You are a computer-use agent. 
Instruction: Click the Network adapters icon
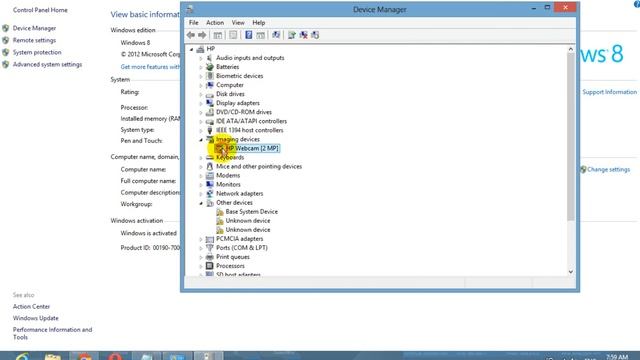click(x=210, y=193)
